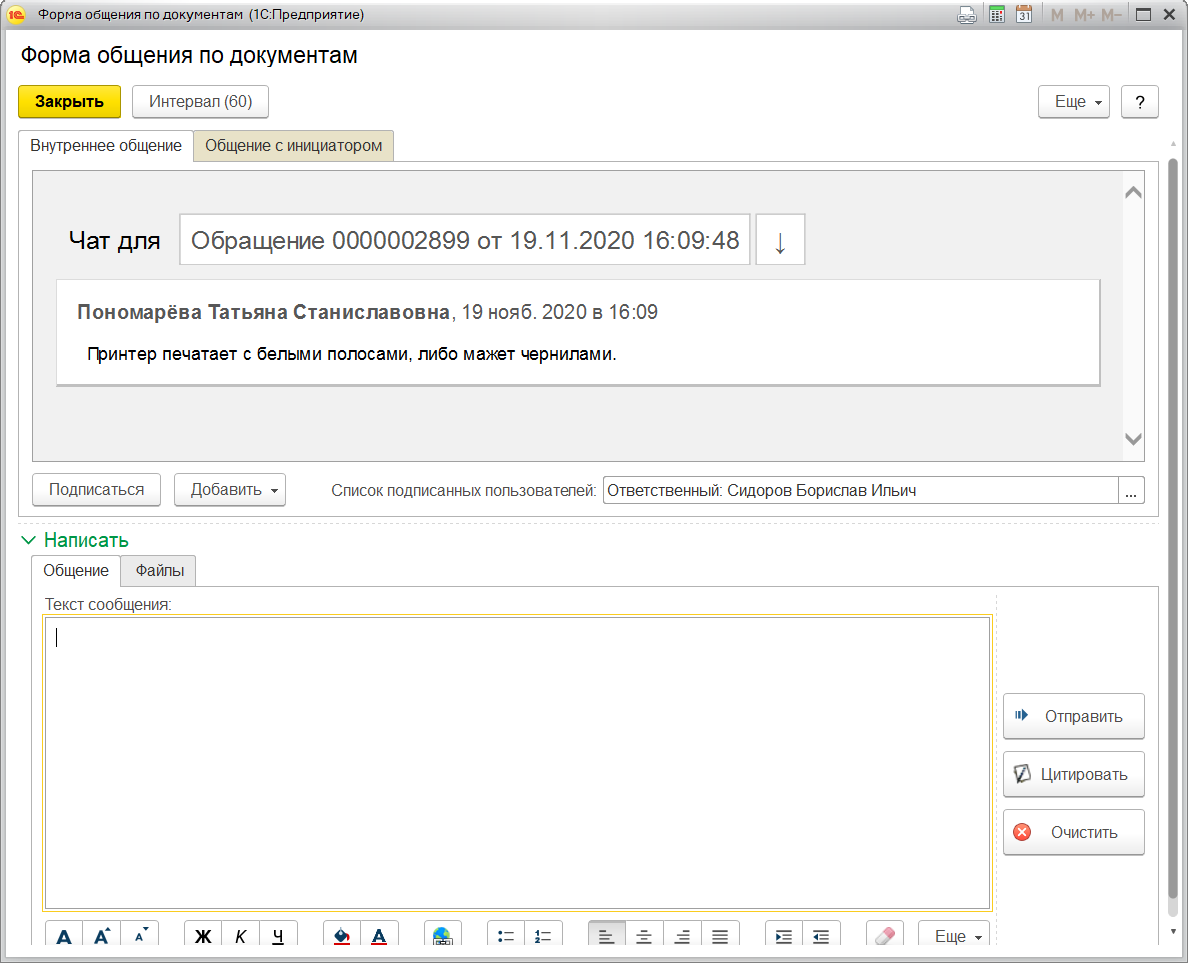
Task: Select the Общение tab
Action: point(76,571)
